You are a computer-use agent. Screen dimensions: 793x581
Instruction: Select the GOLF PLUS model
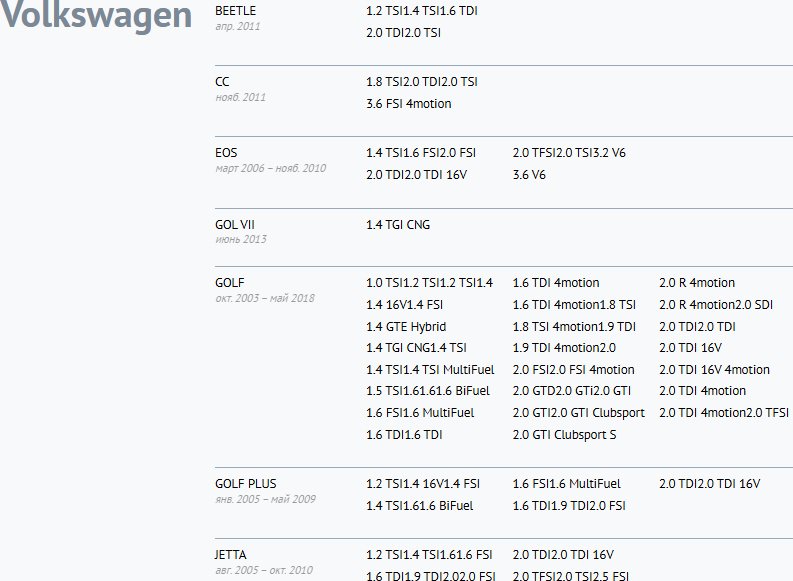point(246,483)
